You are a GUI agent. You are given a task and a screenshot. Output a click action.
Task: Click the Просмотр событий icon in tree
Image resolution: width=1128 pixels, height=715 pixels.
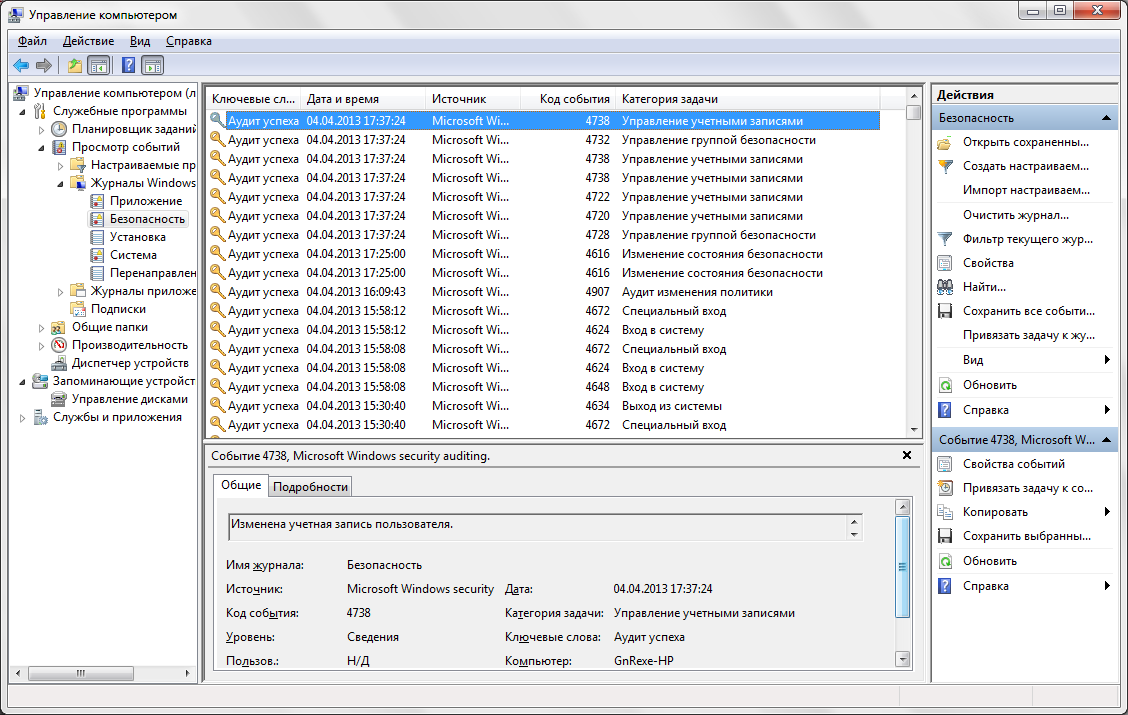point(59,147)
